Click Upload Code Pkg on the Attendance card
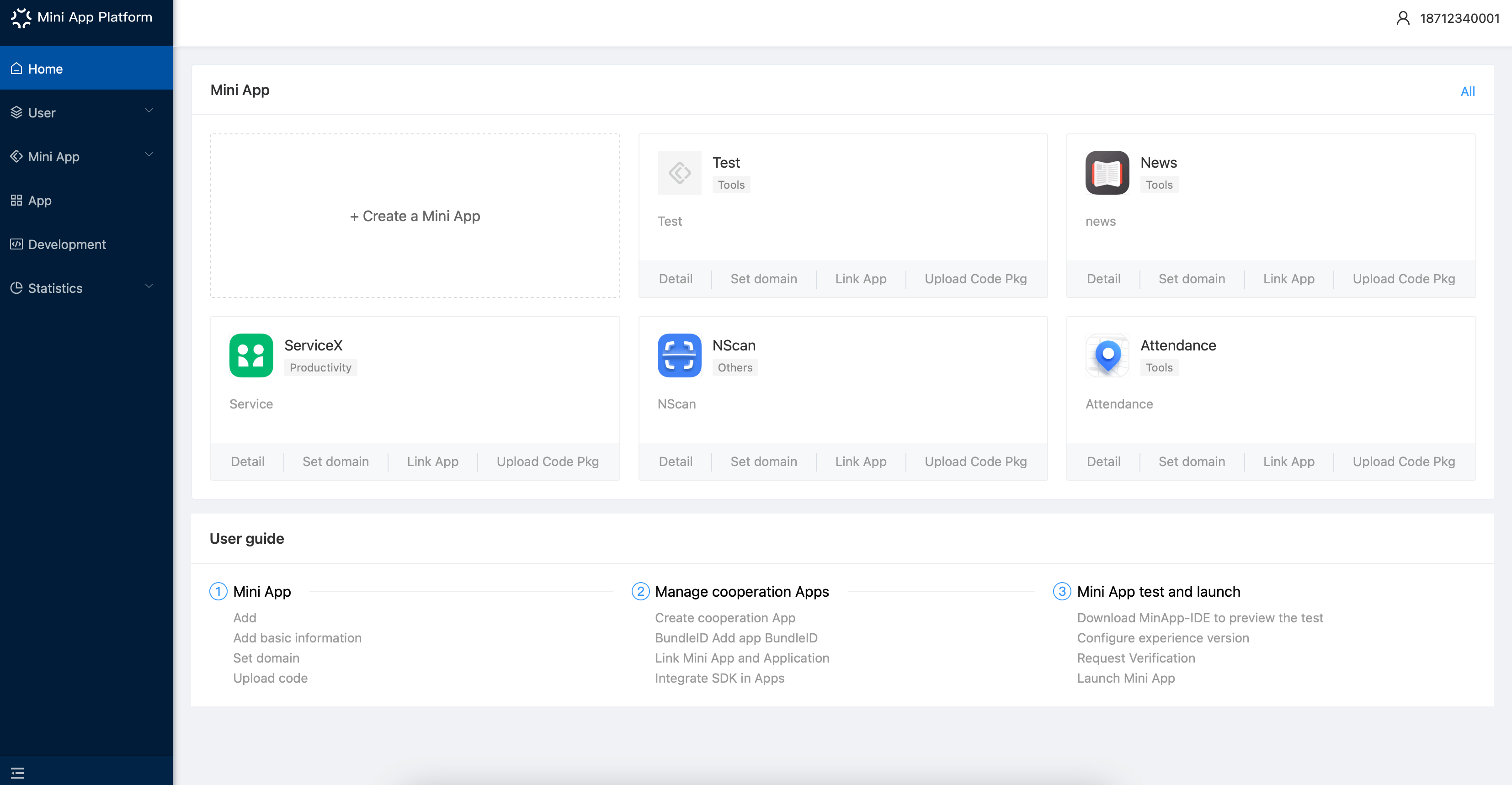This screenshot has height=785, width=1512. [x=1403, y=462]
